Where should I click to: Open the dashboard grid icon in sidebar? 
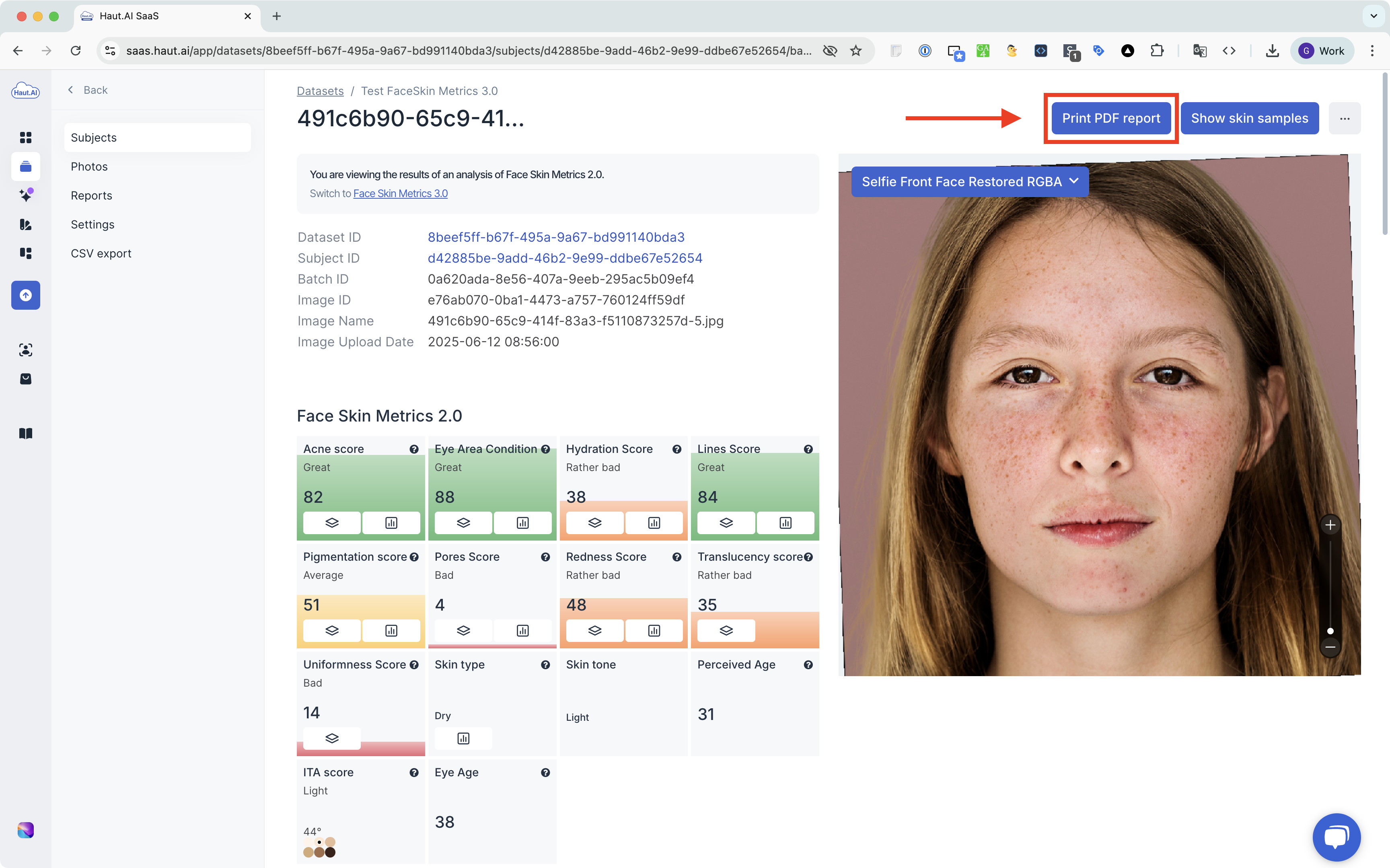(26, 137)
